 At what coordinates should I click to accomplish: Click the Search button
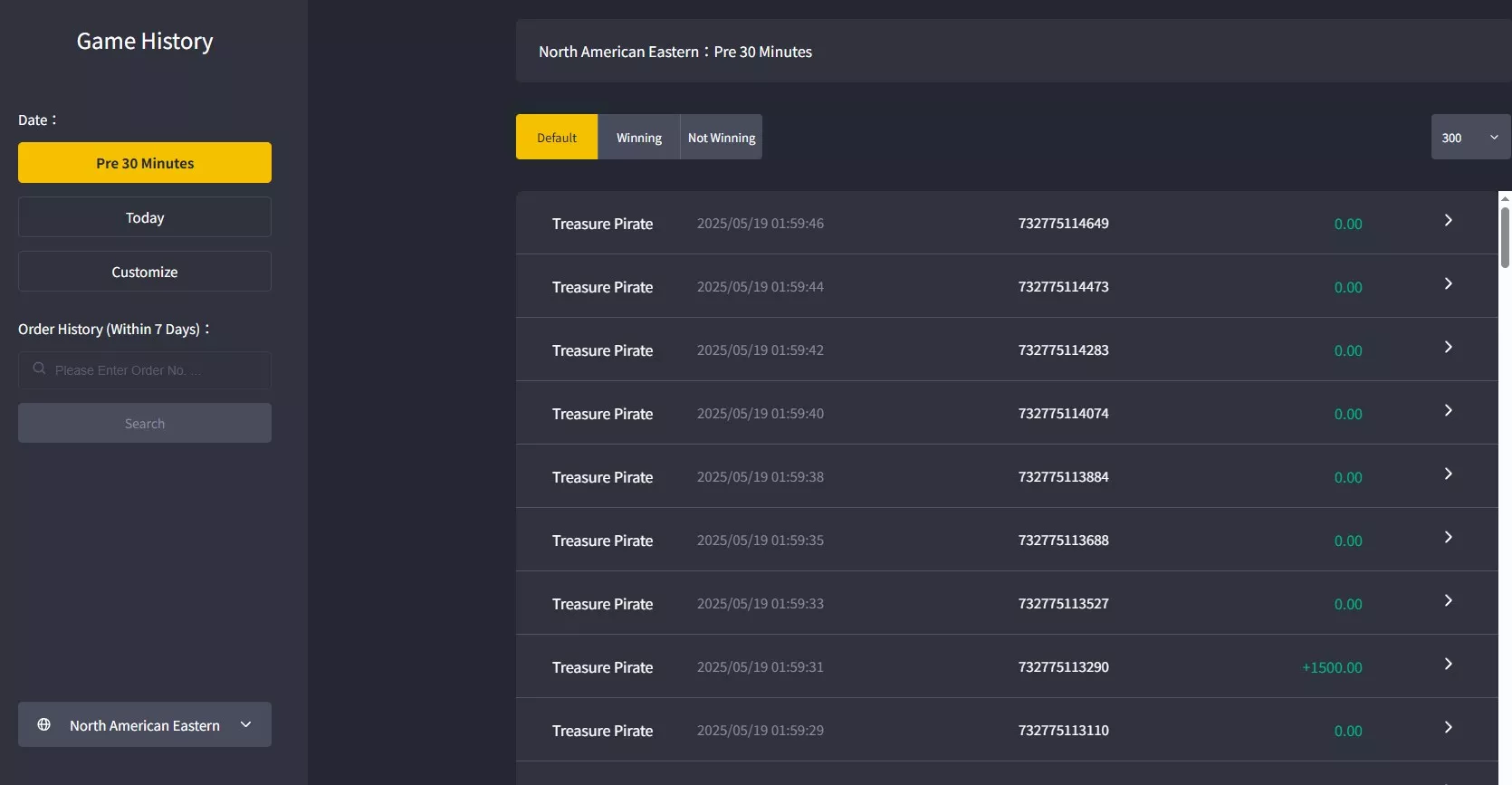[145, 423]
